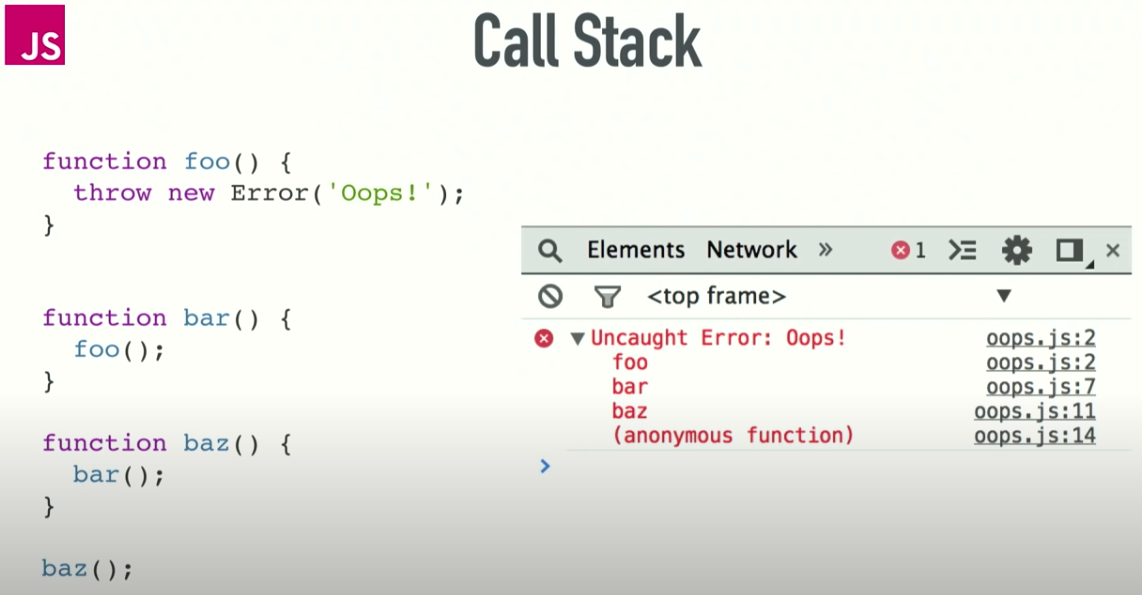Screen dimensions: 1142x595
Task: Clear the console with the ban icon
Action: [x=550, y=296]
